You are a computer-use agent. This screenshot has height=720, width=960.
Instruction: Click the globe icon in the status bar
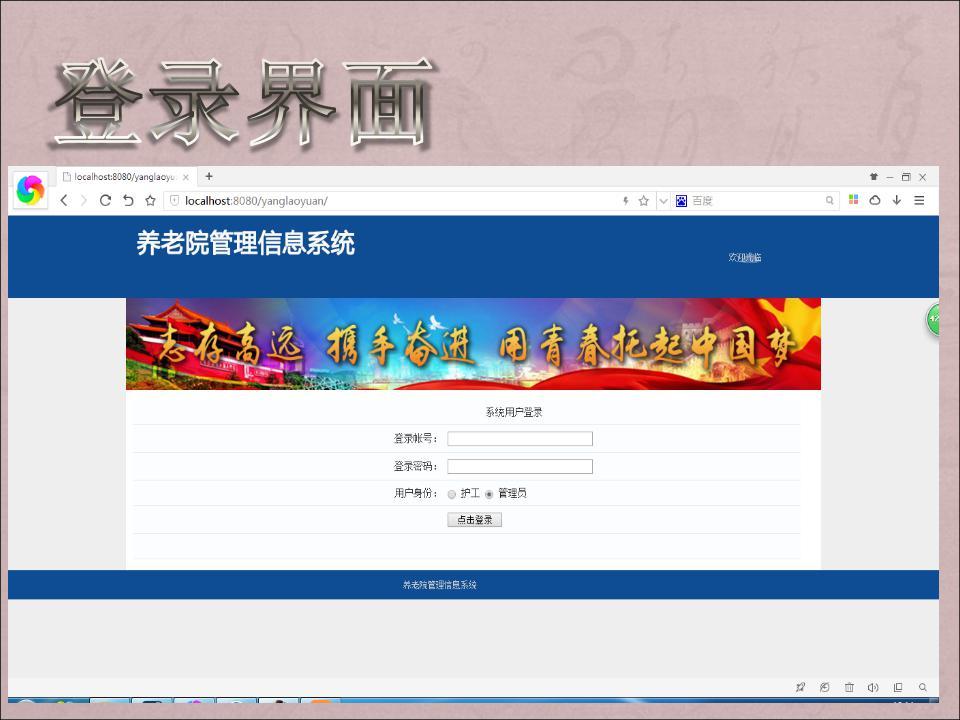pyautogui.click(x=825, y=687)
